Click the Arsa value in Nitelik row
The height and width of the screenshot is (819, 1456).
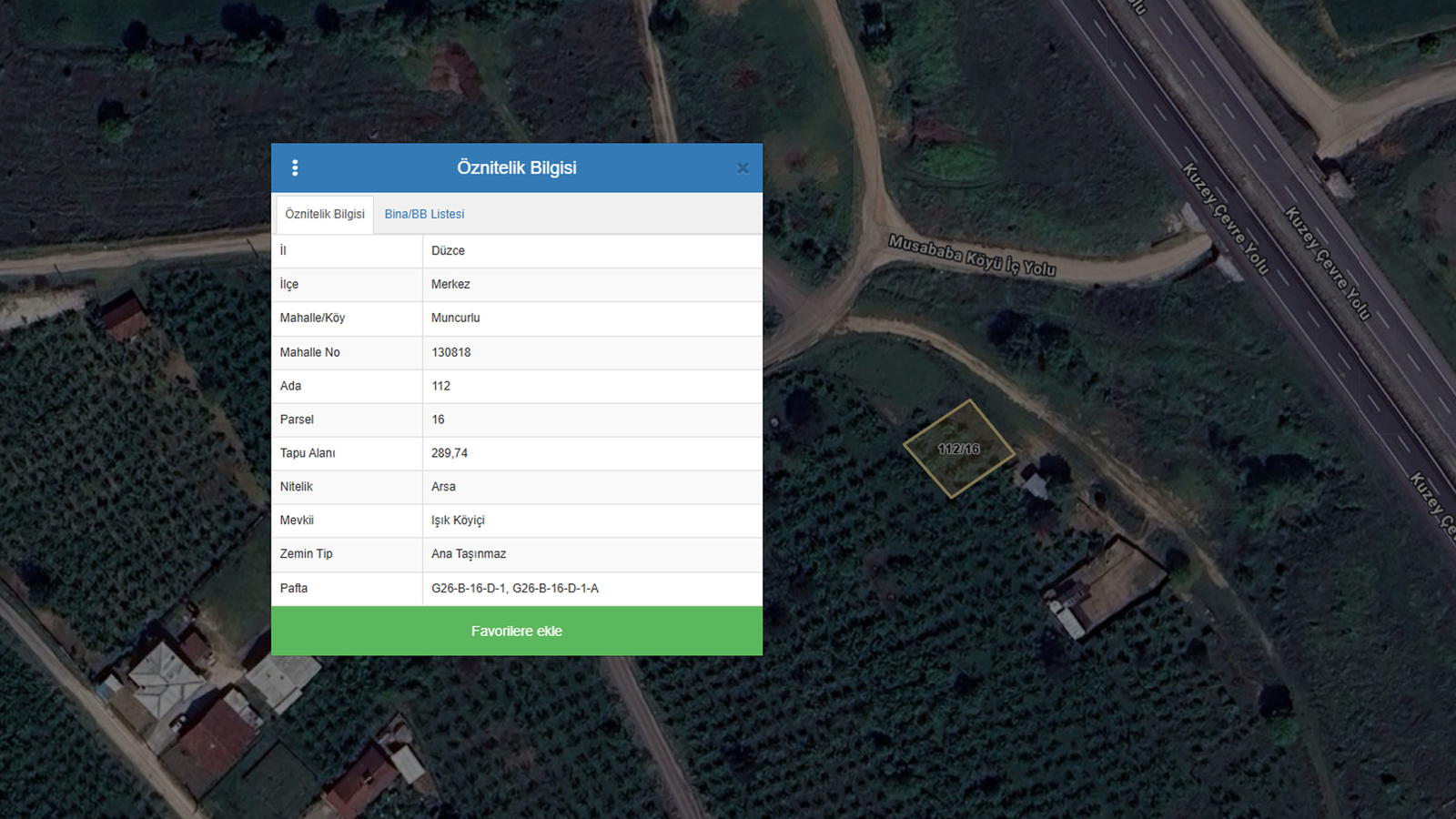coord(443,487)
